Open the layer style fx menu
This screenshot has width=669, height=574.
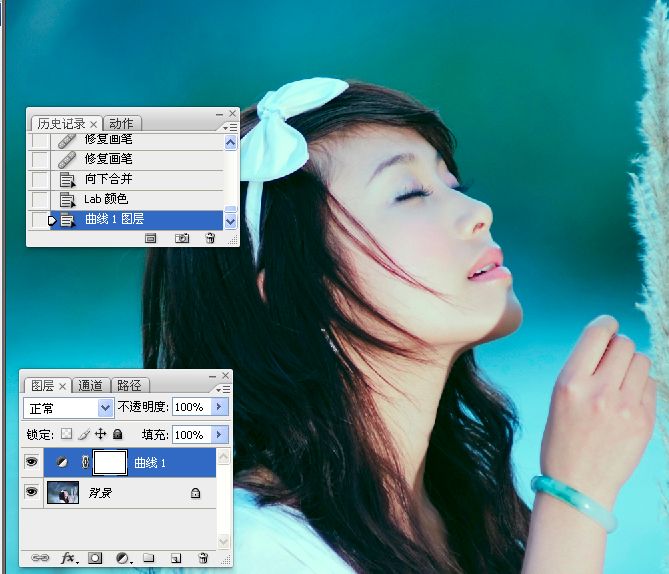[x=69, y=557]
